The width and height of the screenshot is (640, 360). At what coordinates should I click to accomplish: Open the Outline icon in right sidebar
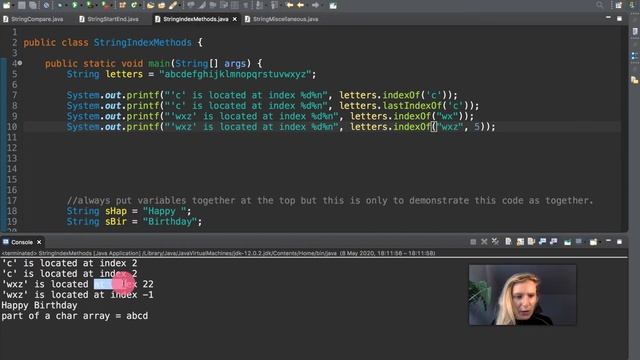tap(635, 56)
